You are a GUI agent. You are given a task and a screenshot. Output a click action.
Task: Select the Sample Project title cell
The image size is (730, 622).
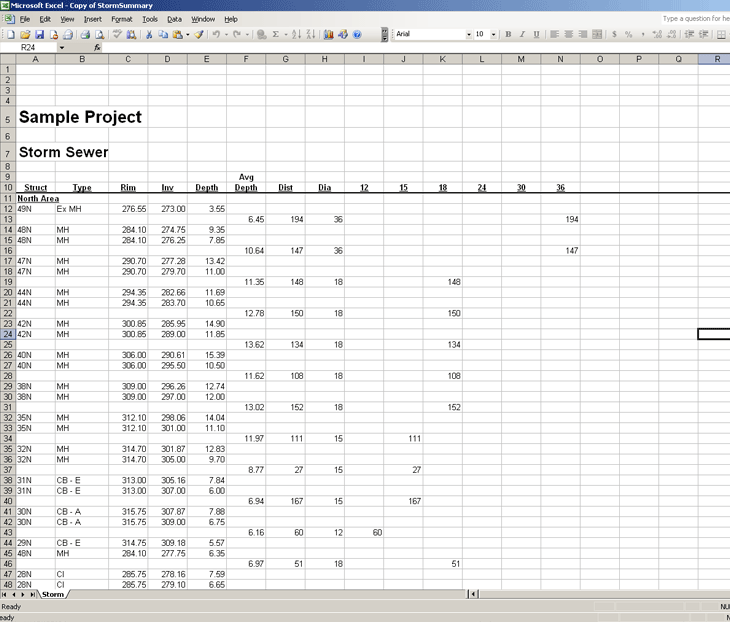80,117
